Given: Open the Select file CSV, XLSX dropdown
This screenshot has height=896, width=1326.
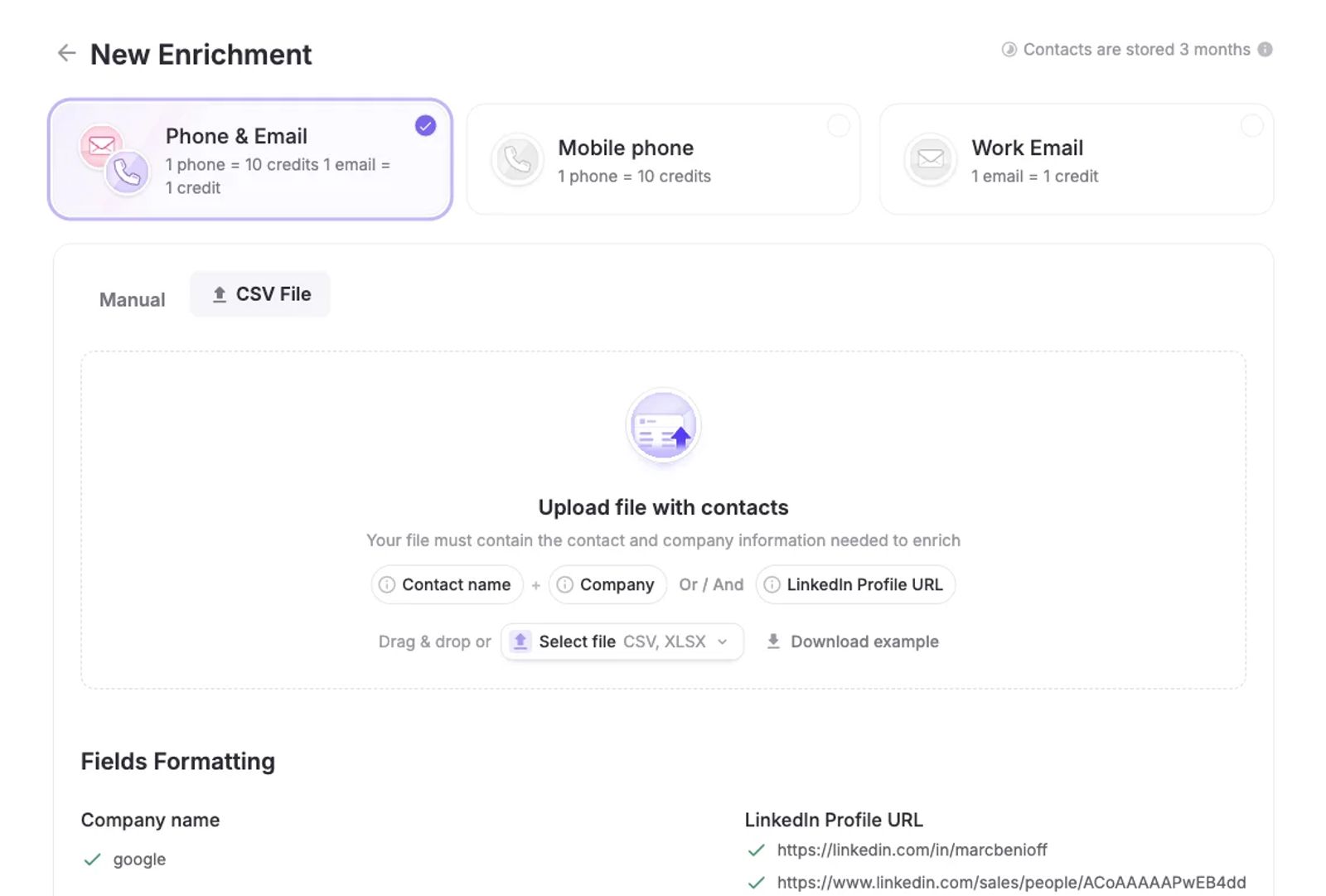Looking at the screenshot, I should (622, 642).
